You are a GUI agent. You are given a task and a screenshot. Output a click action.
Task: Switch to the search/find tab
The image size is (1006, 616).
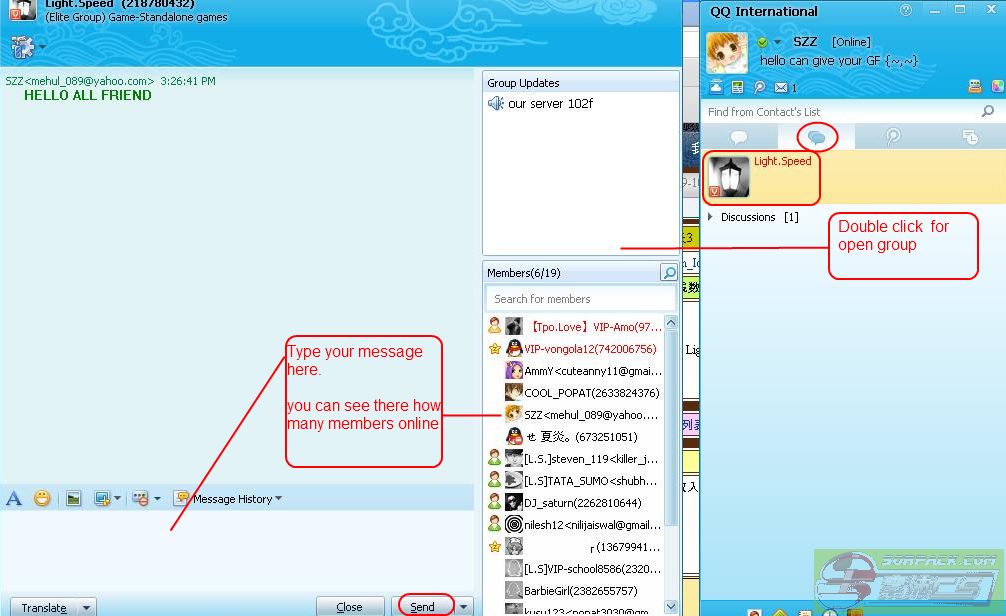(893, 137)
